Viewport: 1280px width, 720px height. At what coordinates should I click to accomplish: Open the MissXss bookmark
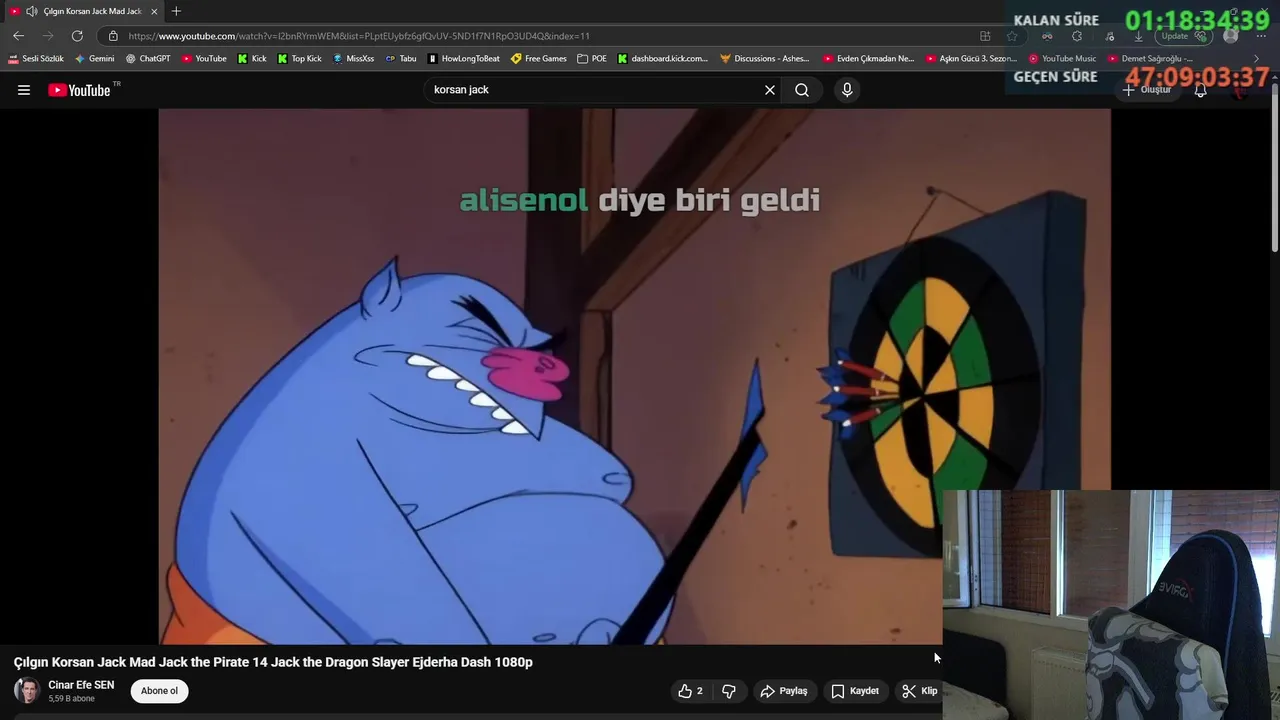[354, 59]
